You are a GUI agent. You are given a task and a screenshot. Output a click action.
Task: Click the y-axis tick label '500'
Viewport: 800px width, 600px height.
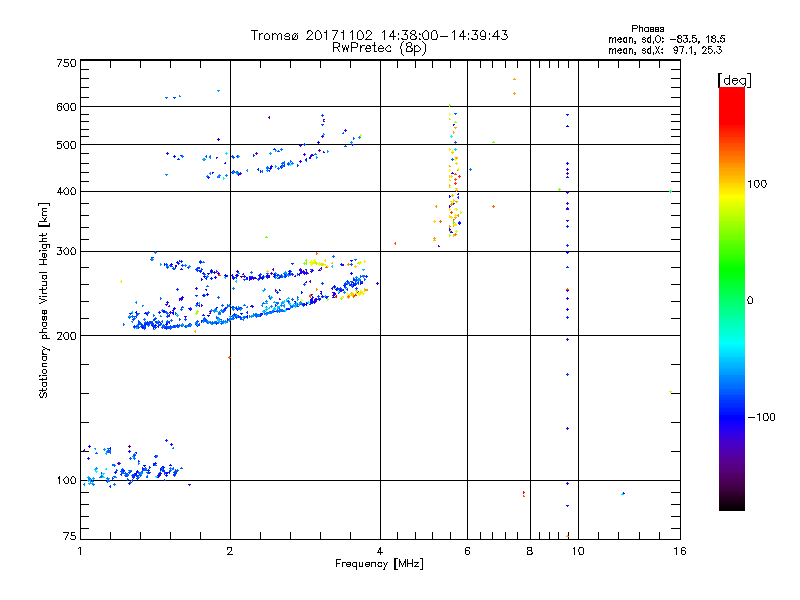(x=66, y=145)
